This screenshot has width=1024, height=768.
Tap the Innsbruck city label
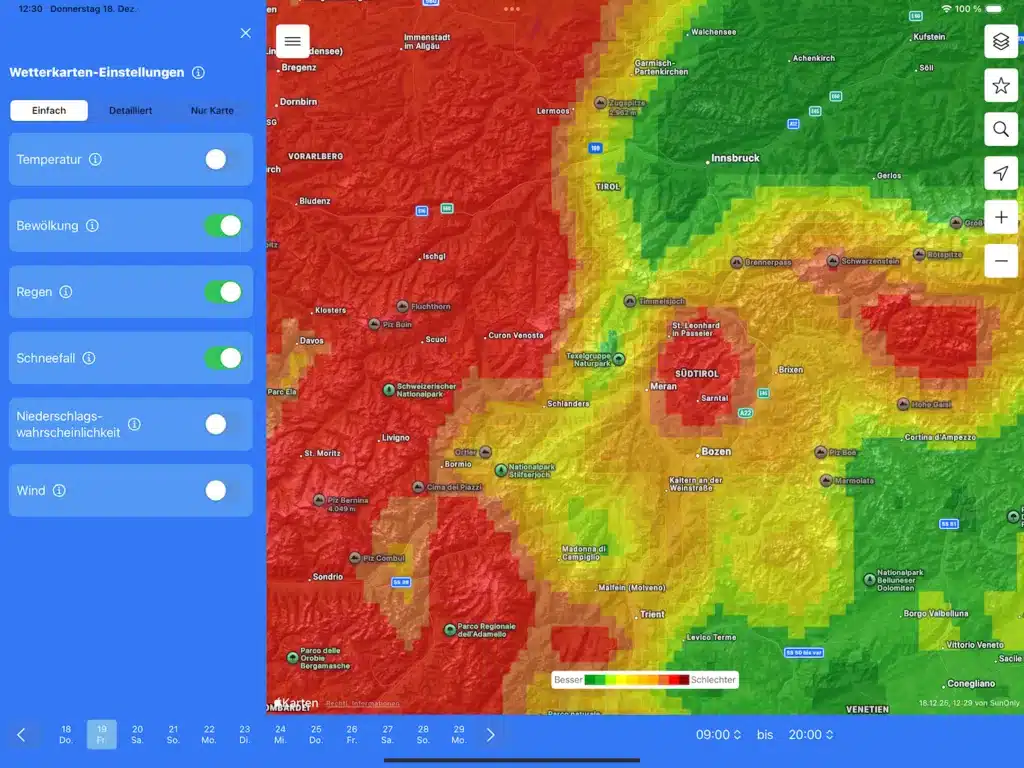pyautogui.click(x=735, y=158)
